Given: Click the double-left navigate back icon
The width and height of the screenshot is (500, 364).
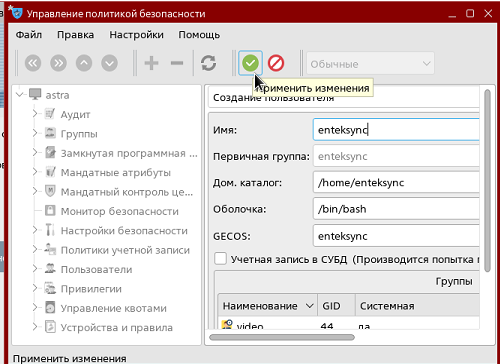Looking at the screenshot, I should point(33,63).
